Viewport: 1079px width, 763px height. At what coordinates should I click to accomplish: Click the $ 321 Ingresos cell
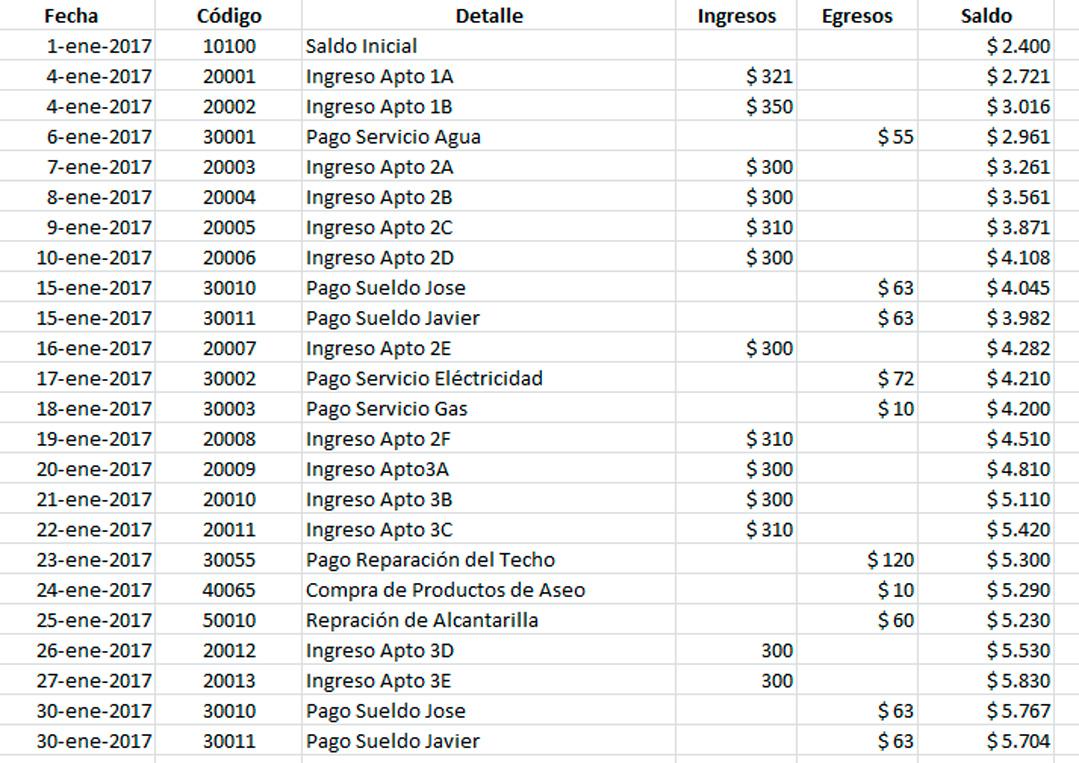click(769, 77)
